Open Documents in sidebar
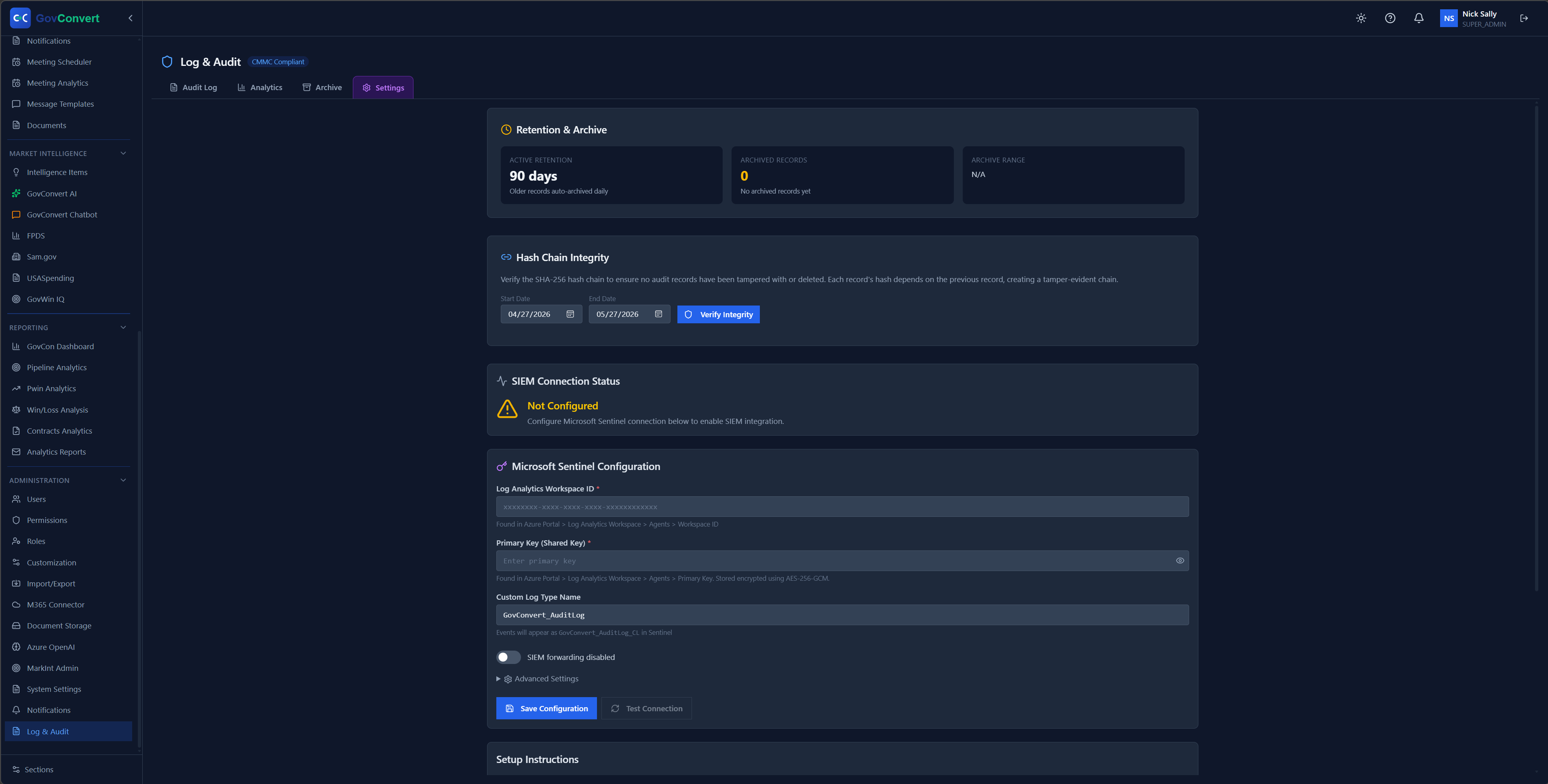The image size is (1548, 784). tap(68, 126)
